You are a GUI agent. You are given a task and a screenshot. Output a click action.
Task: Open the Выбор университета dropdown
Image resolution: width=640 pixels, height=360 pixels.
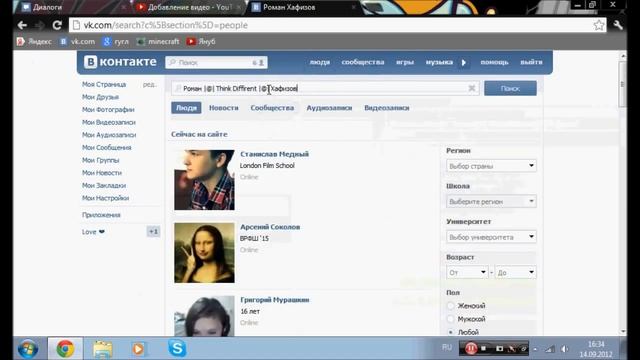491,237
